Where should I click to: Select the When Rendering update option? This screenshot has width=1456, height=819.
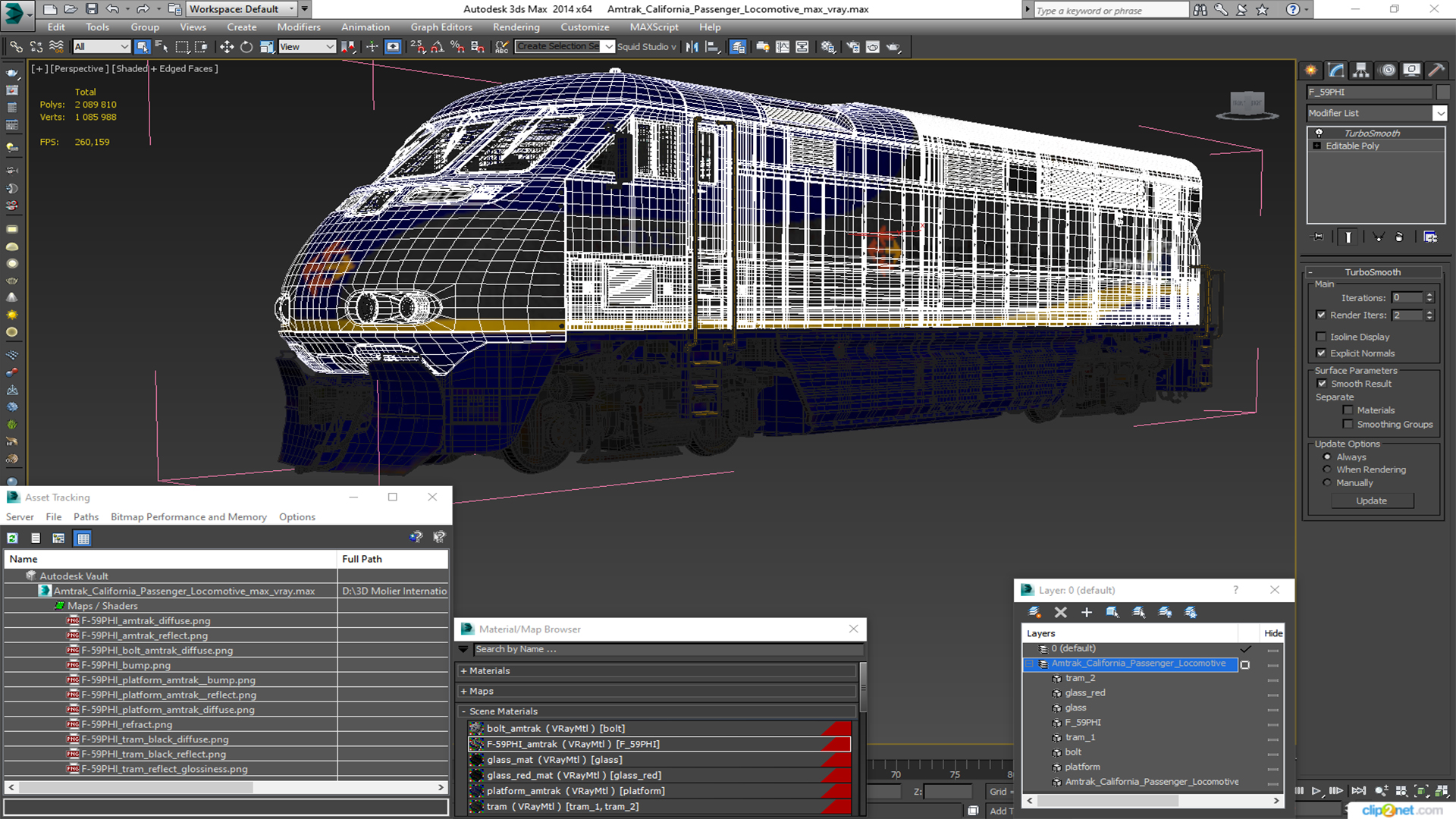pyautogui.click(x=1327, y=470)
